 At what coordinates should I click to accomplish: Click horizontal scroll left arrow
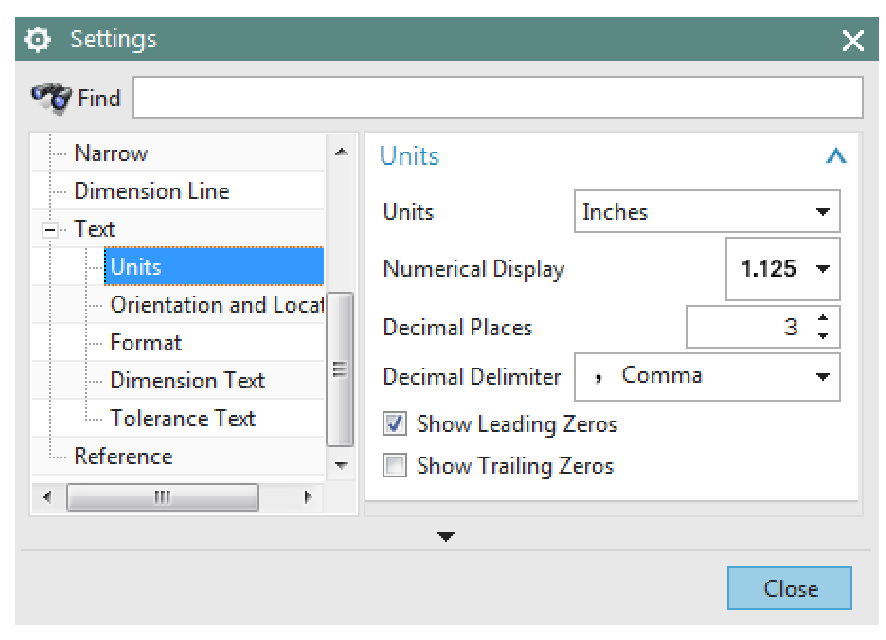pos(47,497)
